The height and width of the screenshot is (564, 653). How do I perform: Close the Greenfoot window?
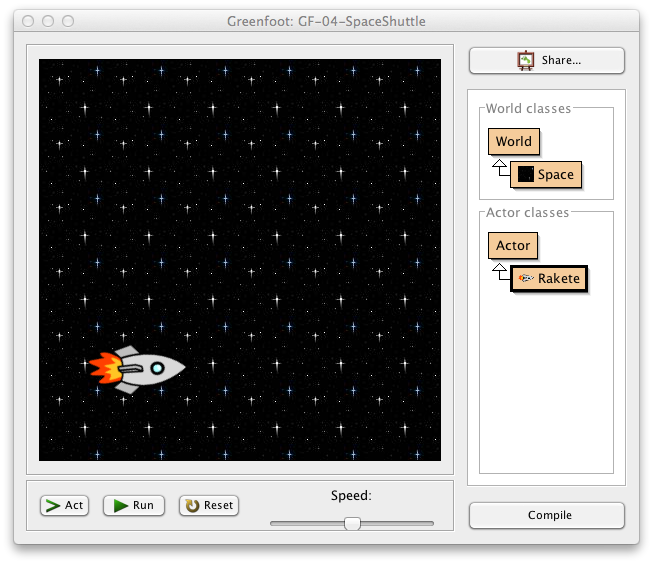(x=28, y=21)
